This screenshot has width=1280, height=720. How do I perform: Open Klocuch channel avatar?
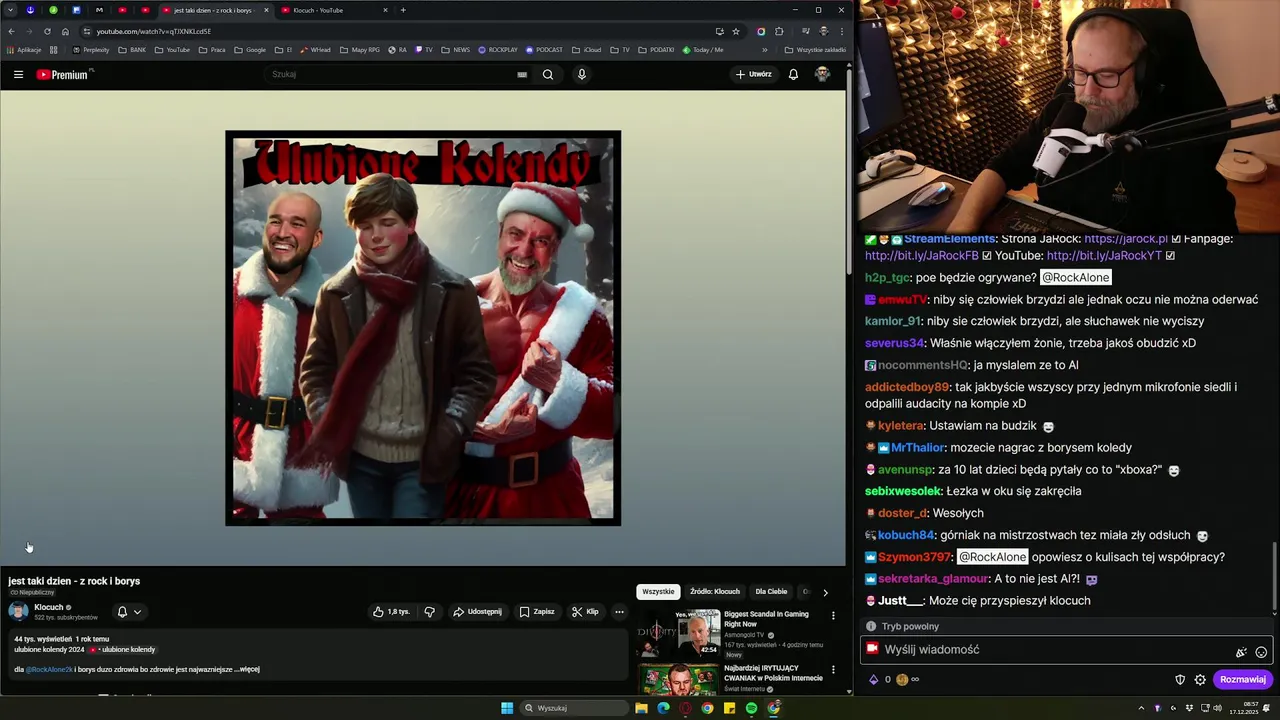(18, 611)
